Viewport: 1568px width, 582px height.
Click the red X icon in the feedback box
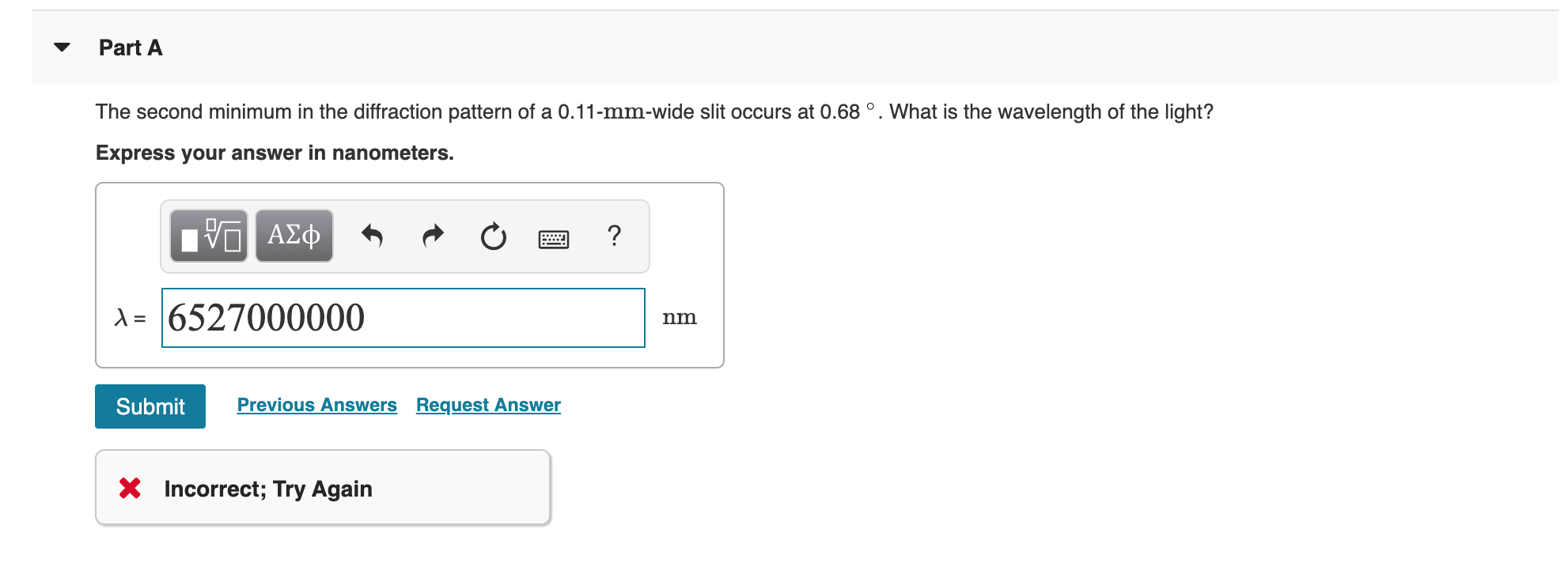click(131, 488)
